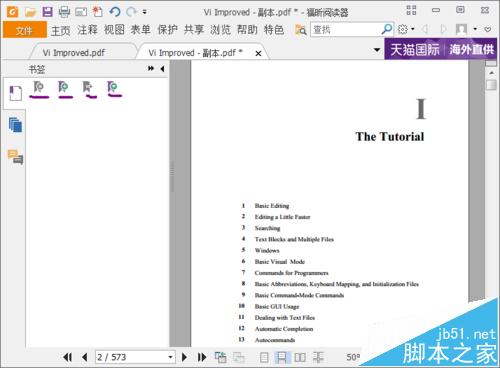Viewport: 500px width, 368px height.
Task: Open the orange 文件 menu
Action: click(24, 30)
